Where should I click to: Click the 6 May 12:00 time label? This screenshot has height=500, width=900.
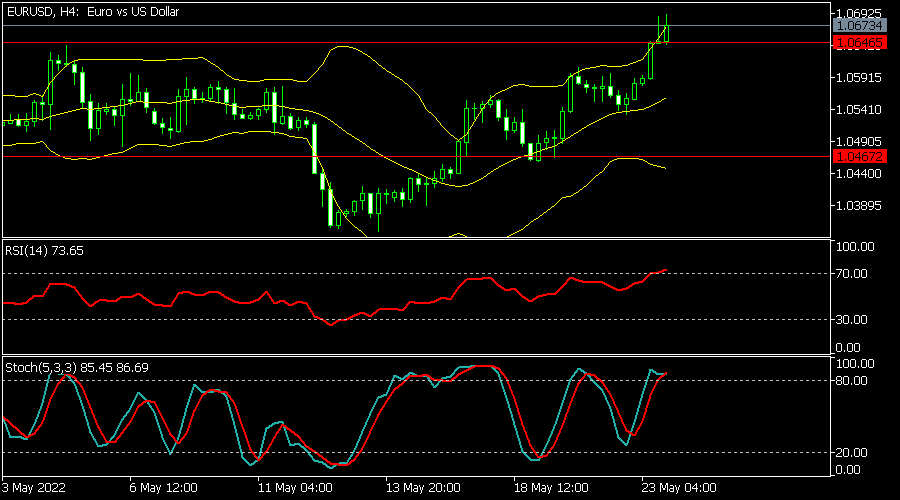coord(164,488)
